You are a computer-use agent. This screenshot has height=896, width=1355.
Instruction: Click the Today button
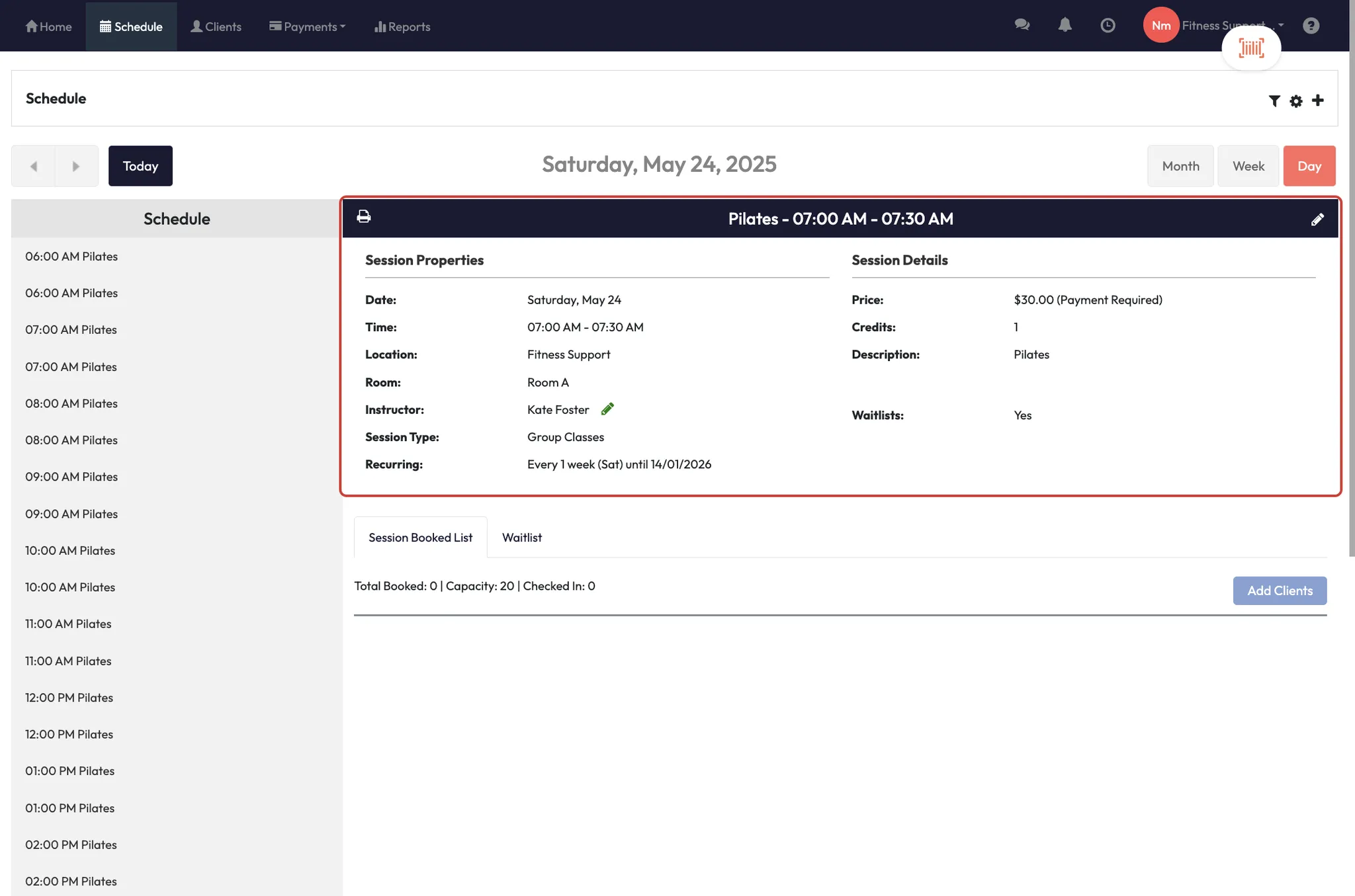(x=140, y=166)
